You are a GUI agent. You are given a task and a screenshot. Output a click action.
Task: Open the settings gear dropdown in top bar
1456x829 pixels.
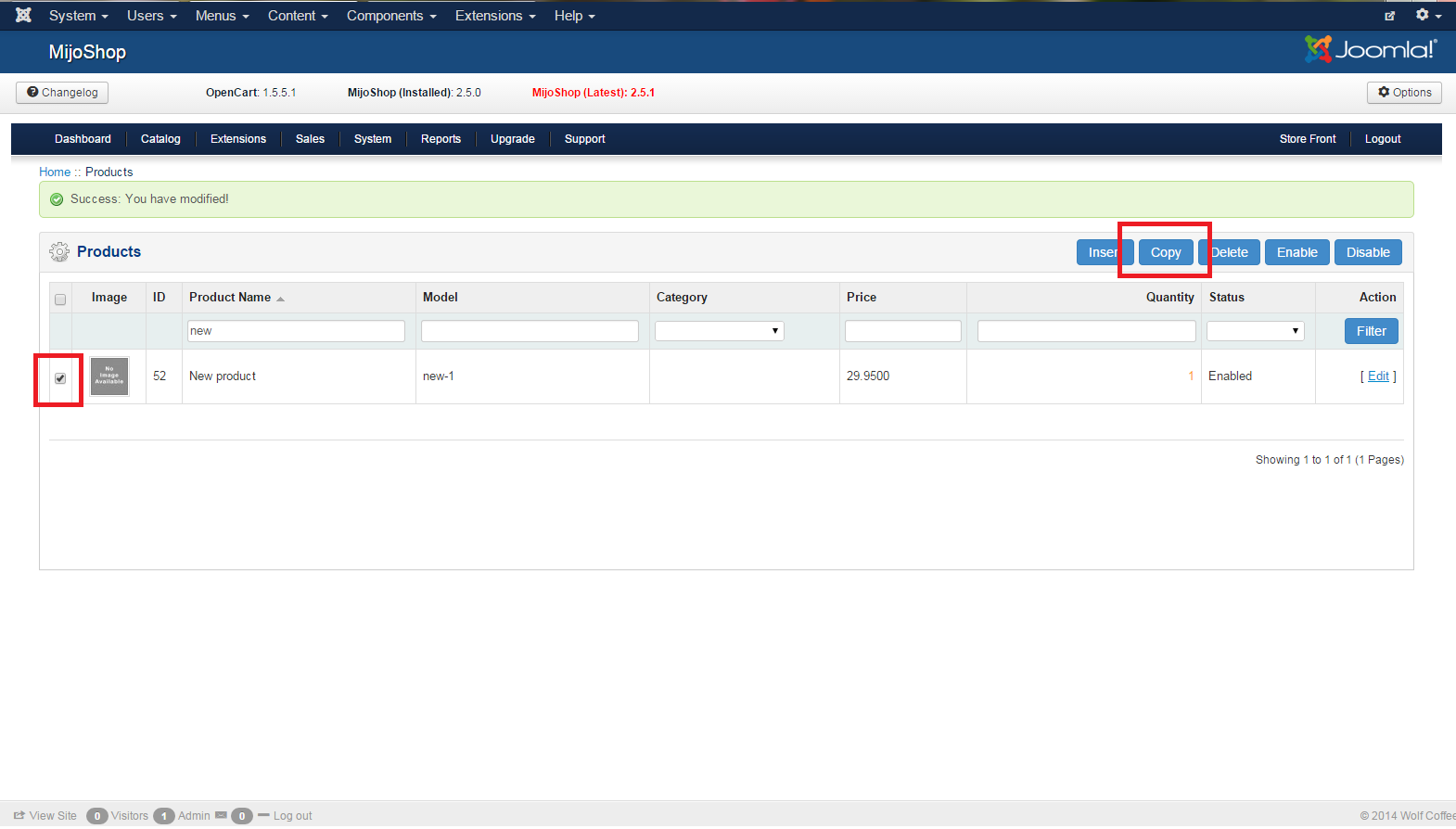coord(1428,15)
